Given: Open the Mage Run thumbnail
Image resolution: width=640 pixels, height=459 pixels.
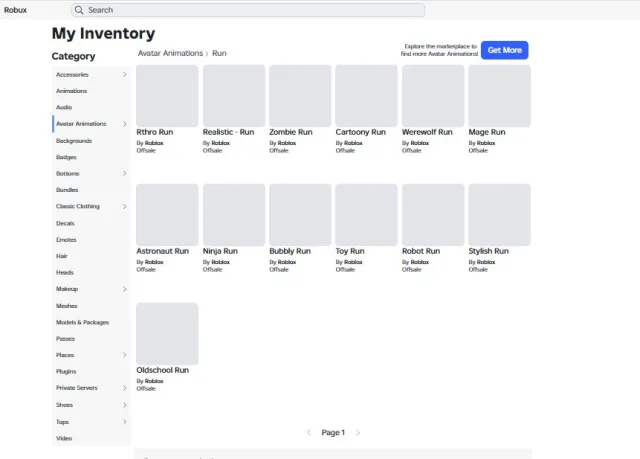Looking at the screenshot, I should (500, 96).
